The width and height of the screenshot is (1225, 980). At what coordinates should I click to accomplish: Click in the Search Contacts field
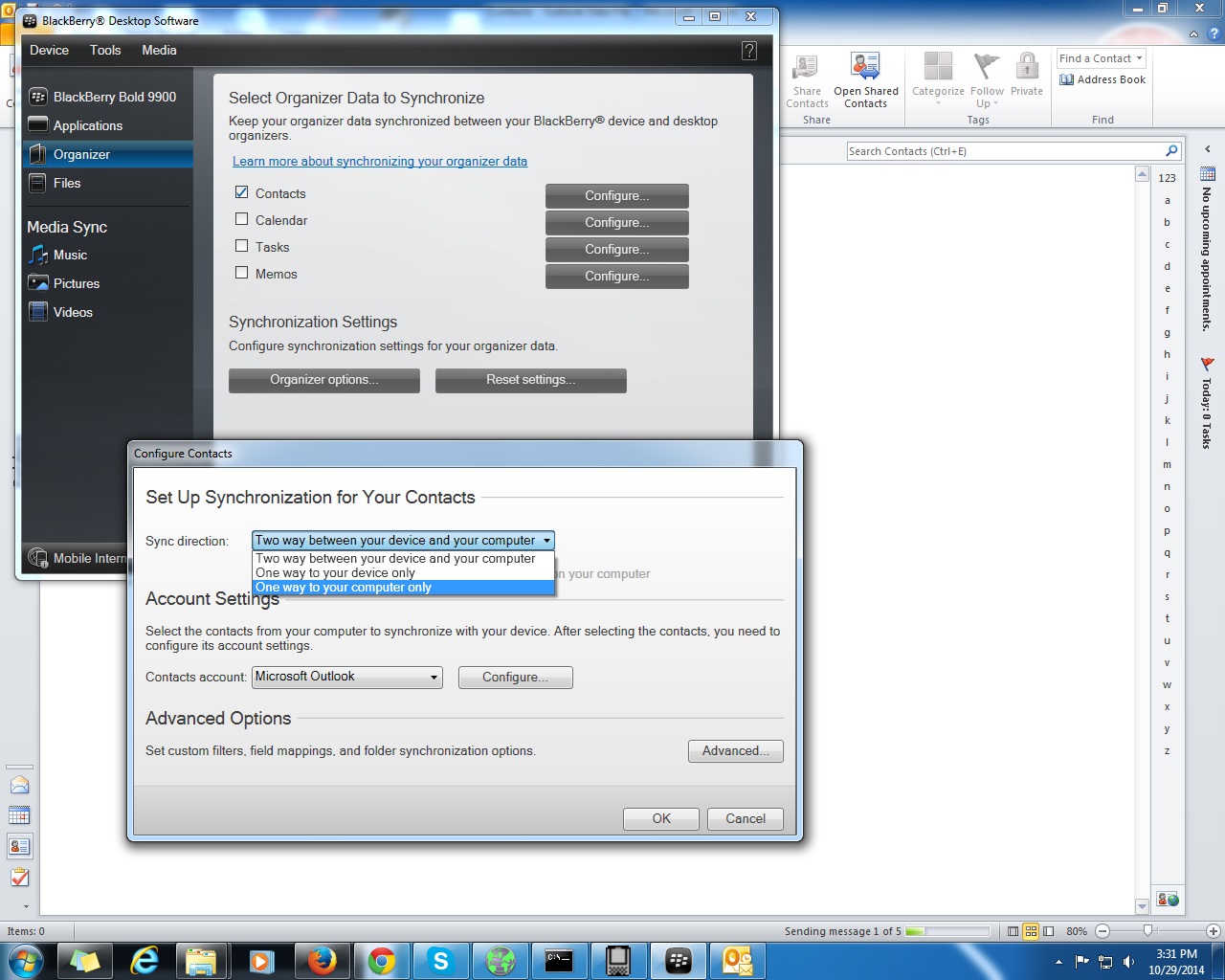pos(1005,151)
